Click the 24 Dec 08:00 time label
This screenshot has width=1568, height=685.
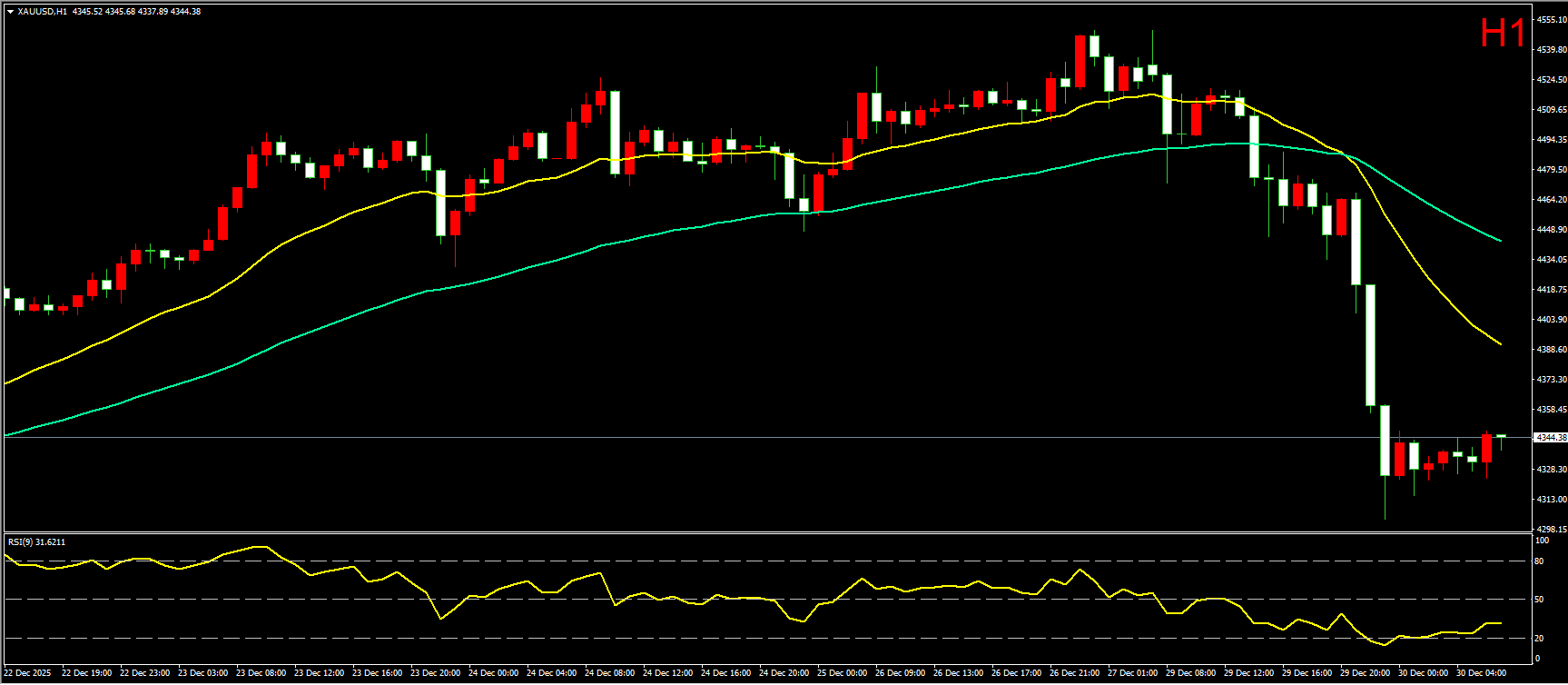pos(609,673)
